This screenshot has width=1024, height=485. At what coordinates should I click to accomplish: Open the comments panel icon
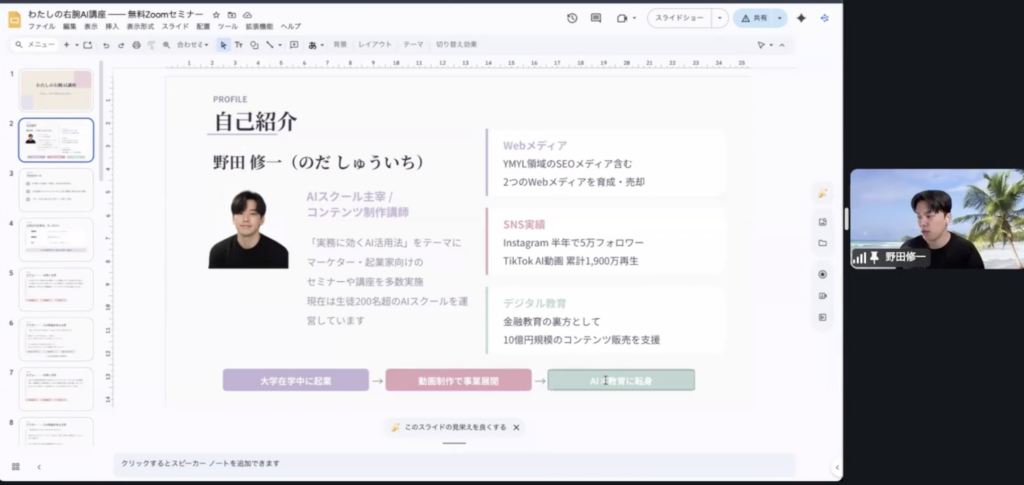click(x=596, y=18)
